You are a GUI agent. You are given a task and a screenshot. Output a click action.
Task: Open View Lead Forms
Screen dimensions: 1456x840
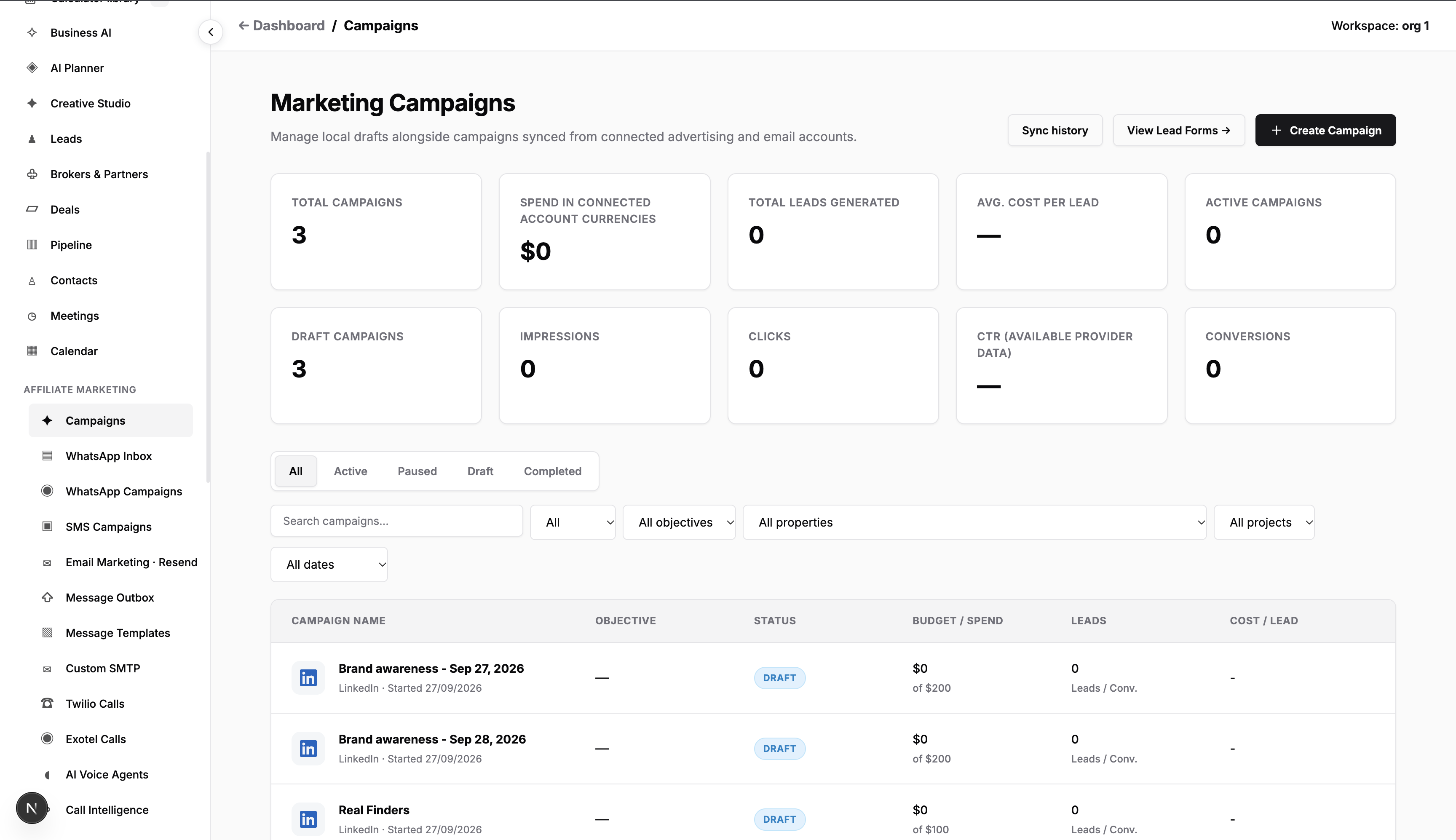(x=1178, y=131)
